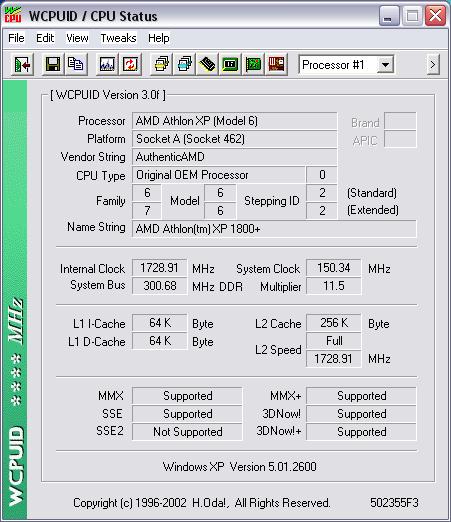Open the Tweaks menu
This screenshot has width=451, height=522.
click(x=118, y=38)
